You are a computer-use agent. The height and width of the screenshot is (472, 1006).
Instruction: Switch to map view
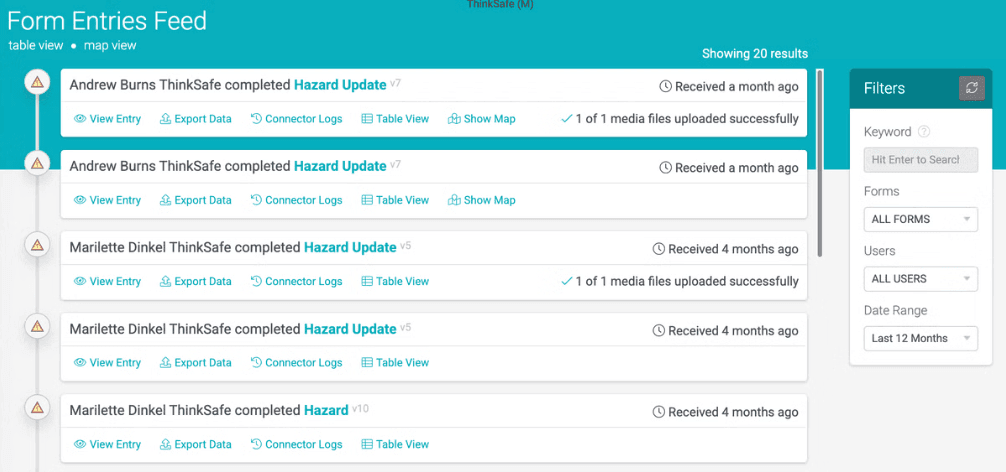click(x=110, y=45)
